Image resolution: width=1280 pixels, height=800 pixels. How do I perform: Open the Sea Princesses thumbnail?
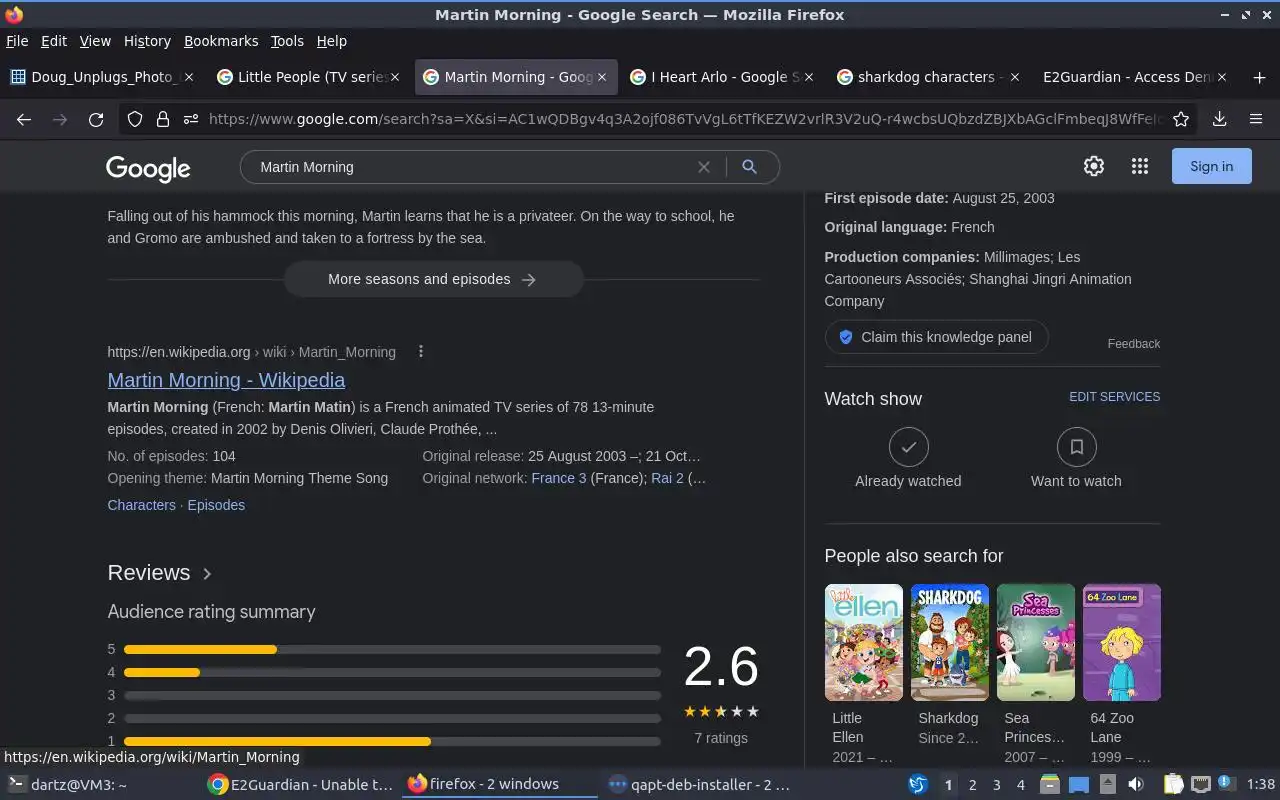(x=1035, y=642)
